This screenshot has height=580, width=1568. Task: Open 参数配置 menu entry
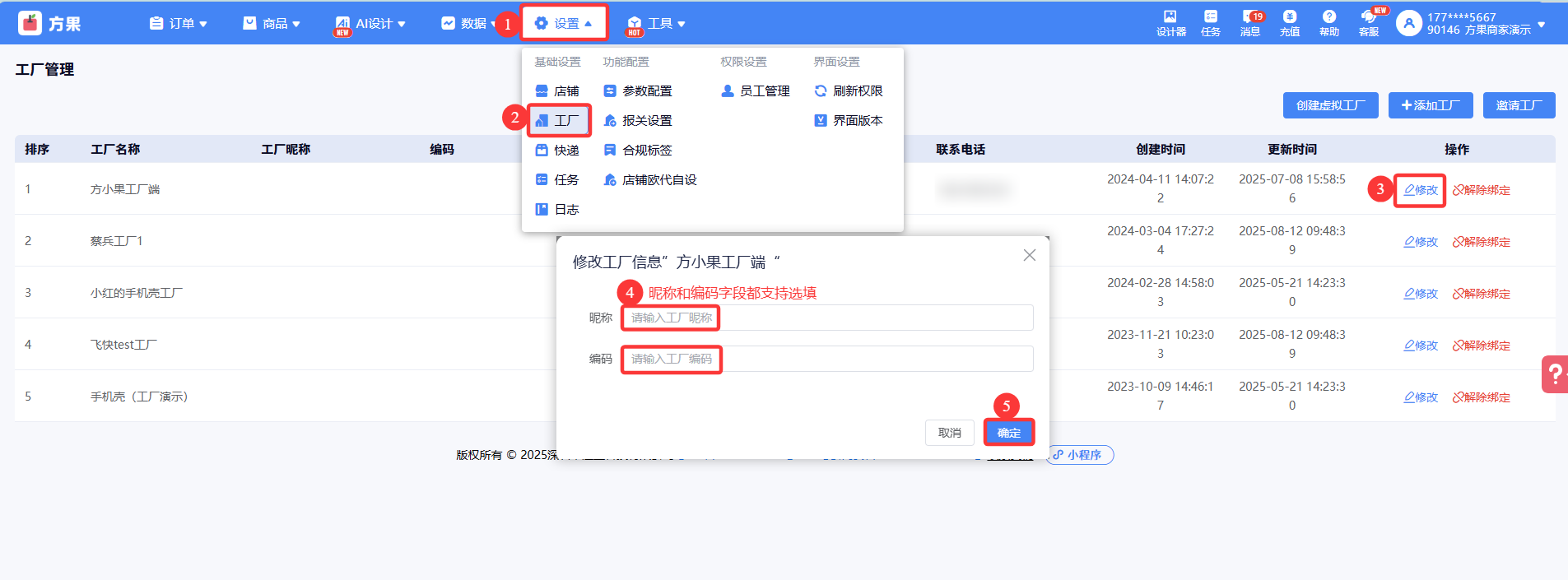[638, 91]
